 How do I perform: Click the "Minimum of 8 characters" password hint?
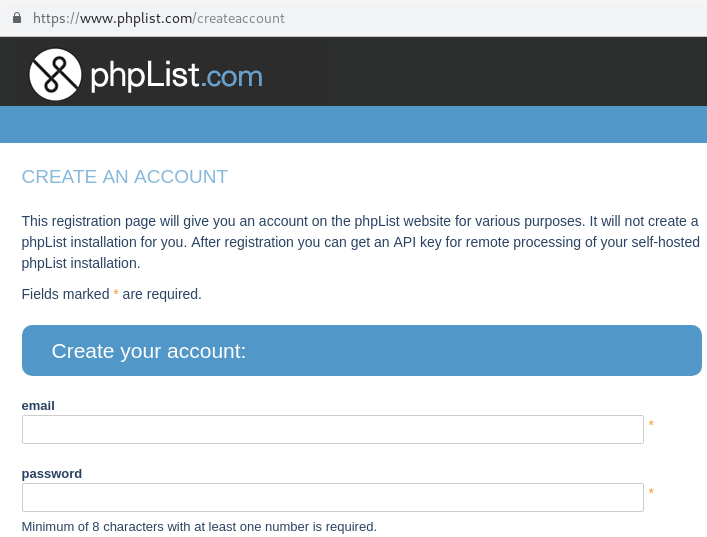[199, 526]
